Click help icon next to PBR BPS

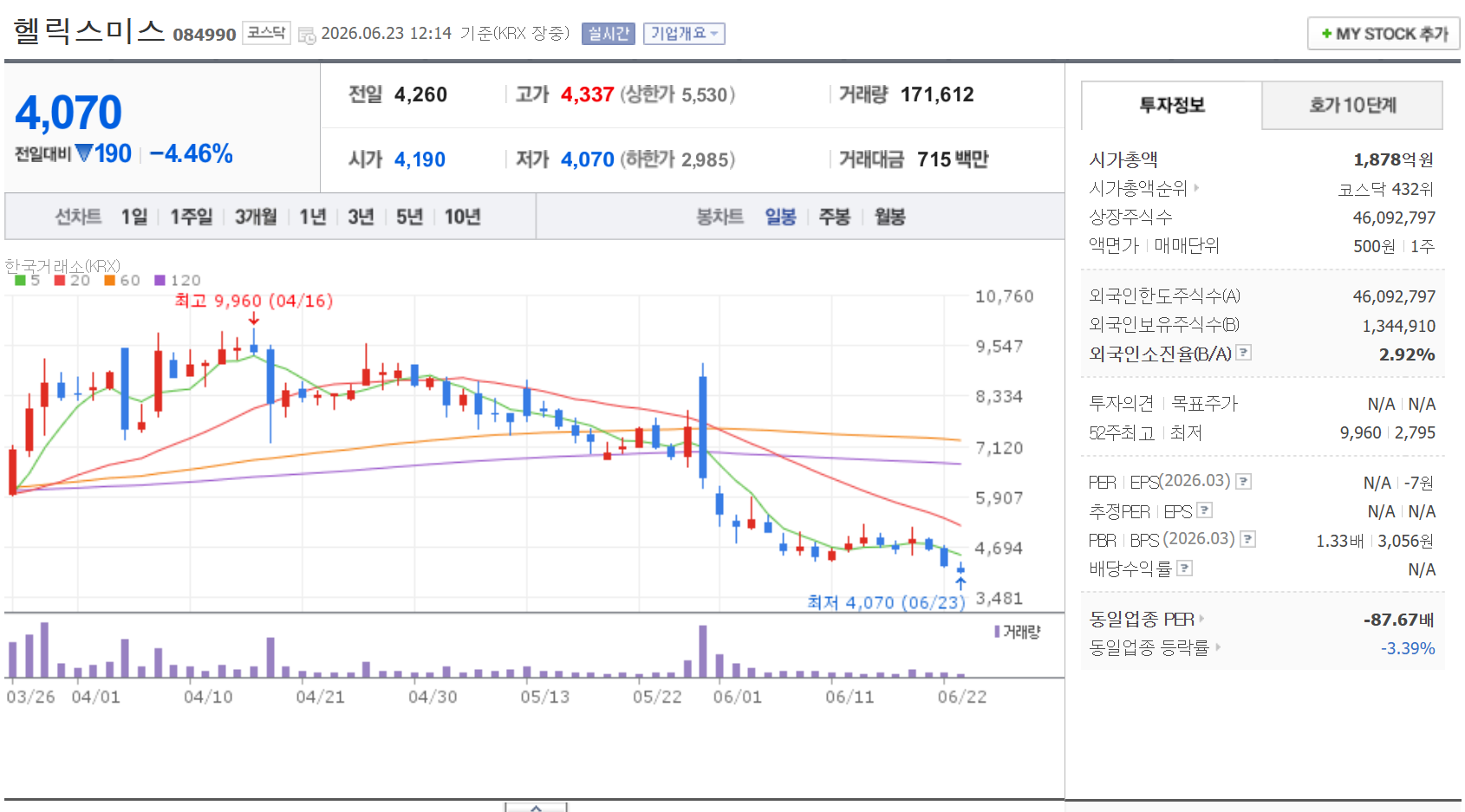(1247, 539)
